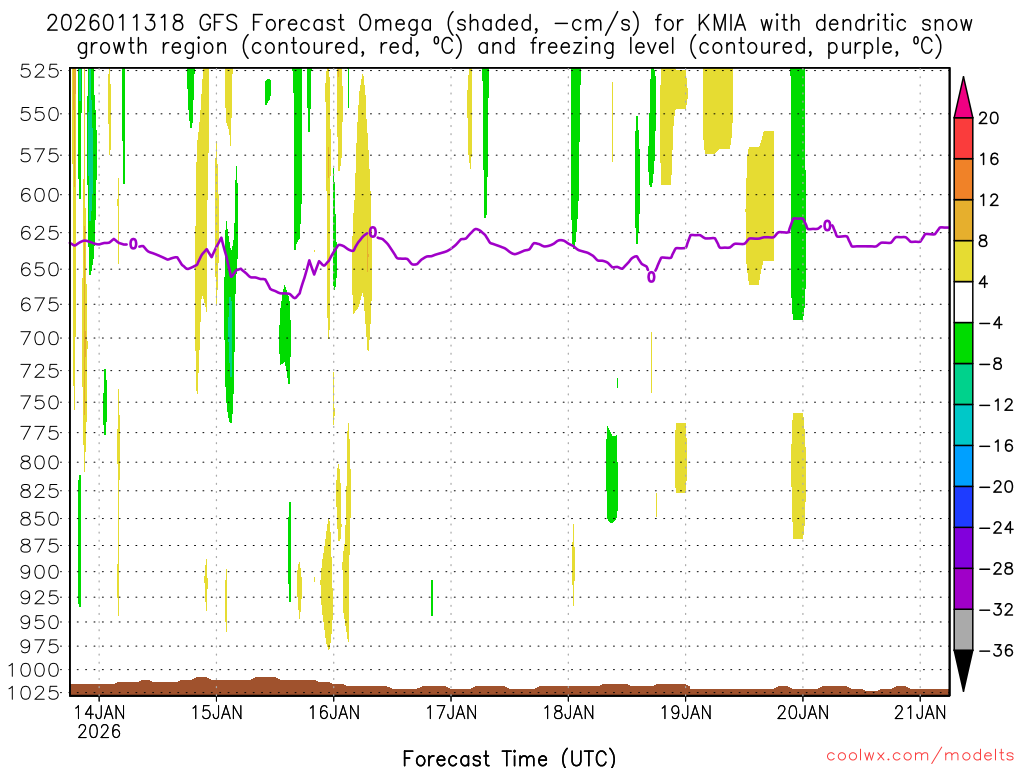Click the coolwx.com/modelts watermark link text

pos(920,756)
